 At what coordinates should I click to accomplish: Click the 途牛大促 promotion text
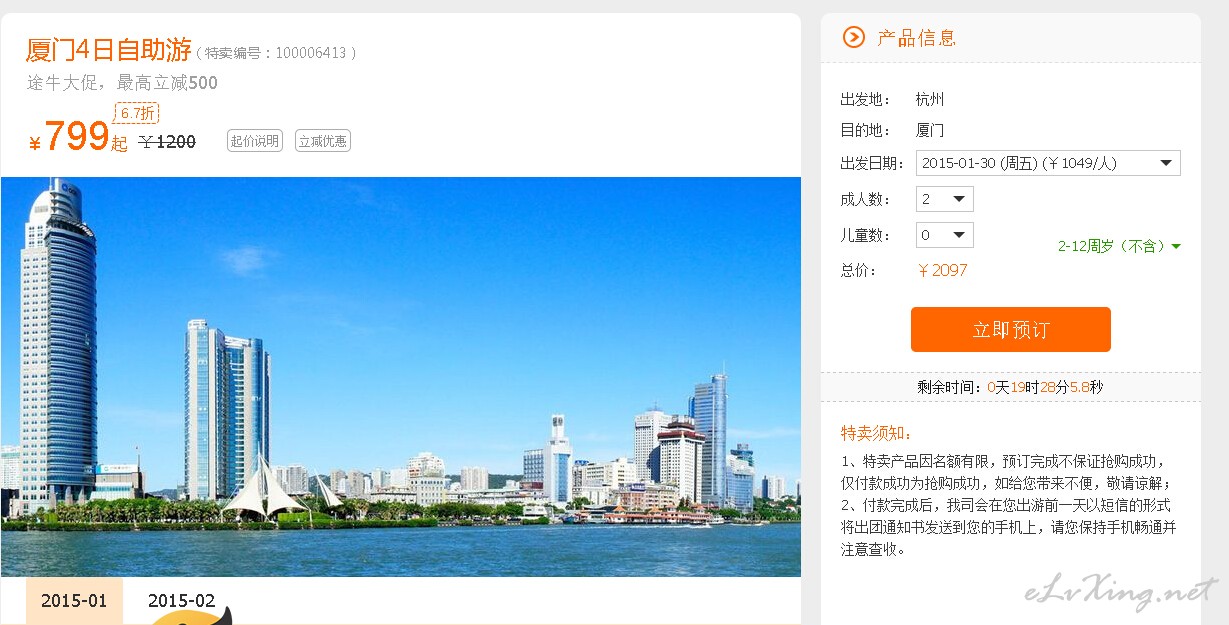[x=122, y=83]
